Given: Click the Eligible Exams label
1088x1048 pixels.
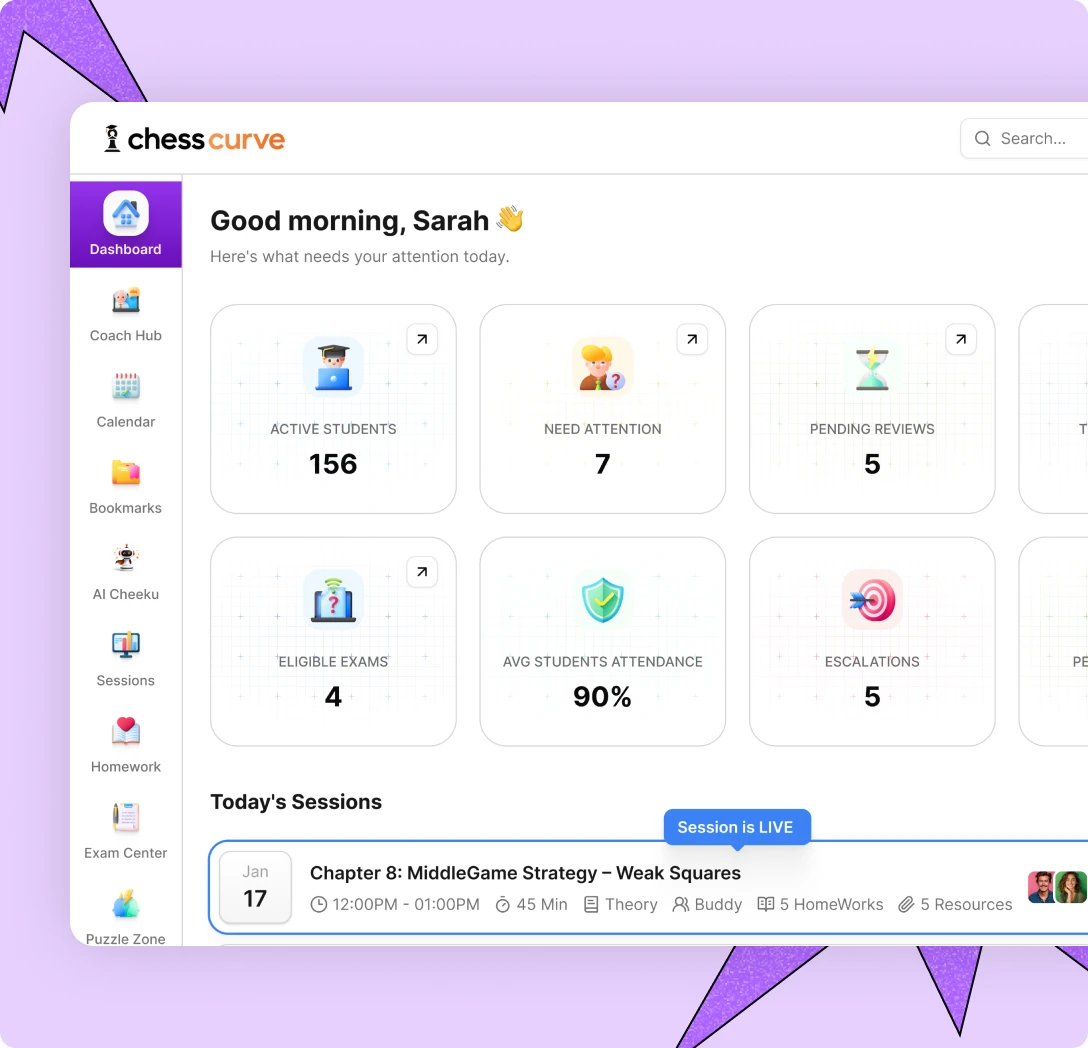Looking at the screenshot, I should 333,661.
